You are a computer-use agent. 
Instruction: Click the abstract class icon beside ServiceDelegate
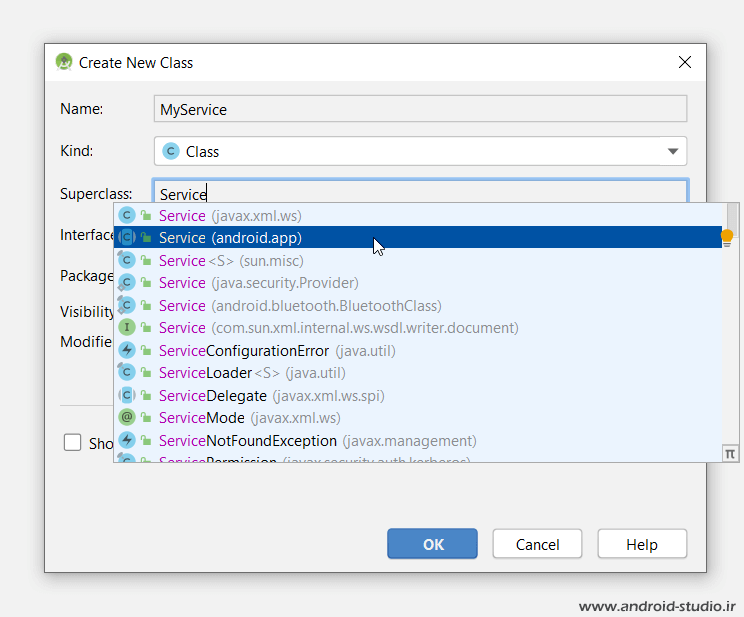[x=127, y=395]
